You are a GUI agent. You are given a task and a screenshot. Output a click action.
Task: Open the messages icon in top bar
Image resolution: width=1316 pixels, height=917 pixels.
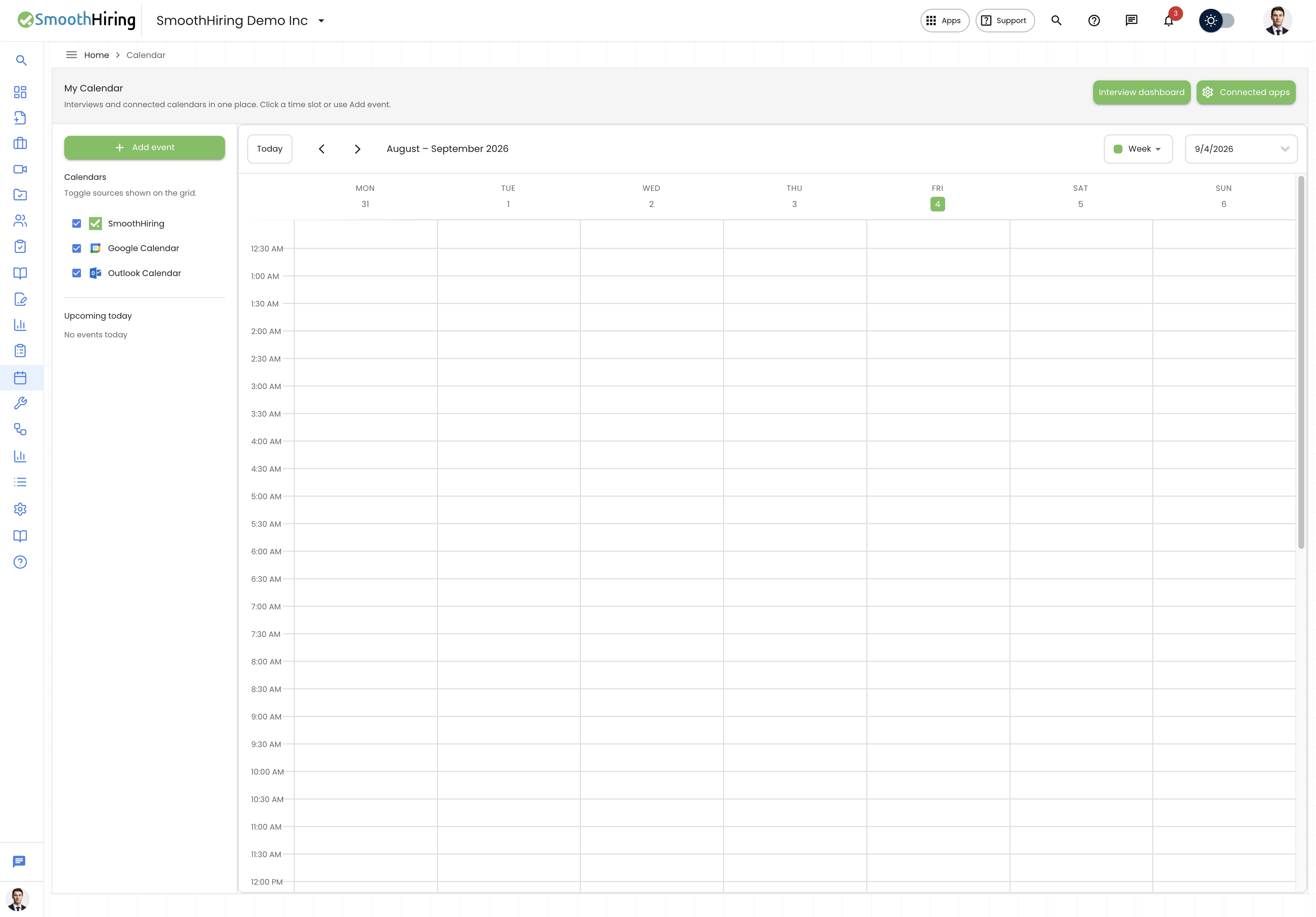coord(1131,21)
